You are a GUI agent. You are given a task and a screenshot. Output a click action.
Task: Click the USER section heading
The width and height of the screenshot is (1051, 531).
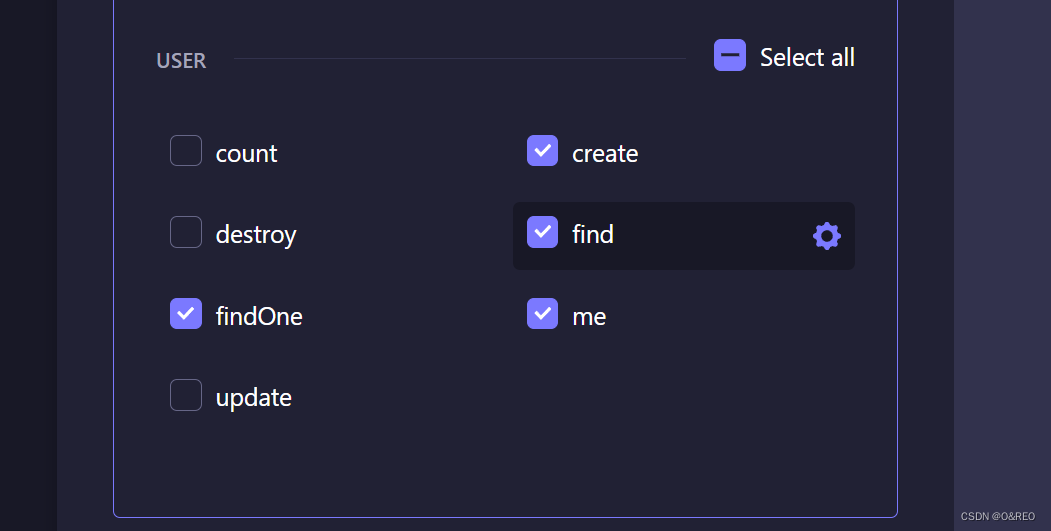[x=181, y=61]
